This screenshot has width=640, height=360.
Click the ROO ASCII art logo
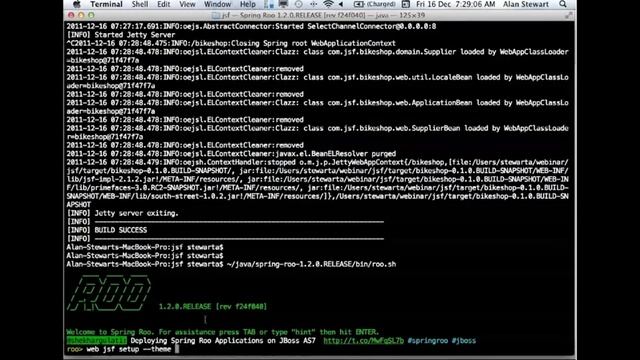tap(109, 293)
